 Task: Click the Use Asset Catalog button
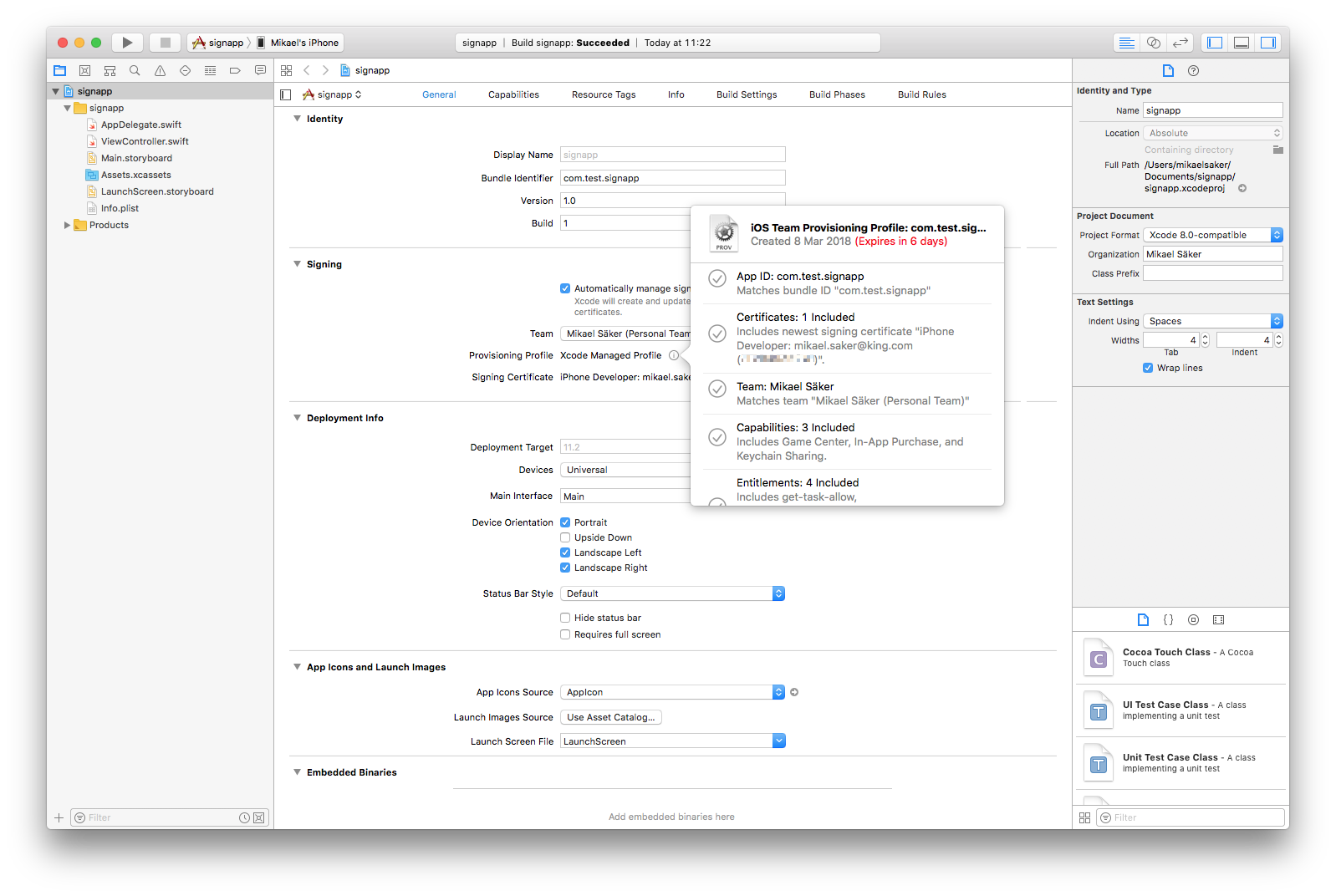pos(610,717)
